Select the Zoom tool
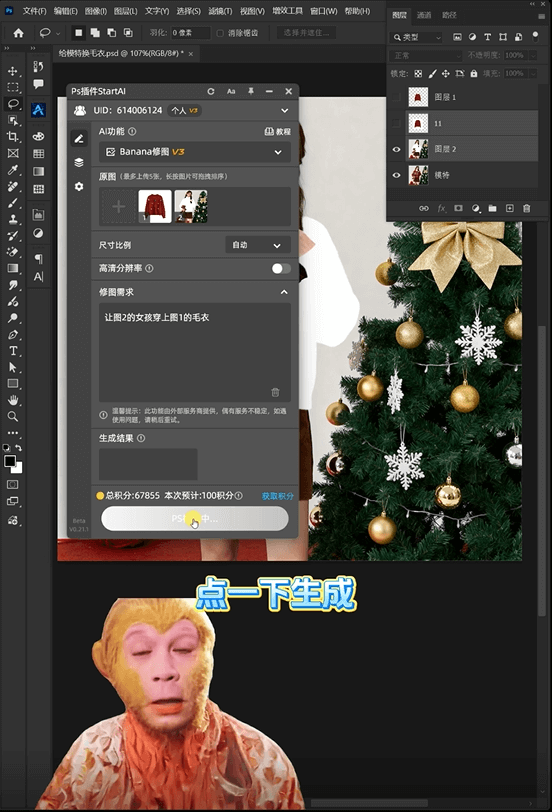The image size is (552, 812). click(13, 416)
